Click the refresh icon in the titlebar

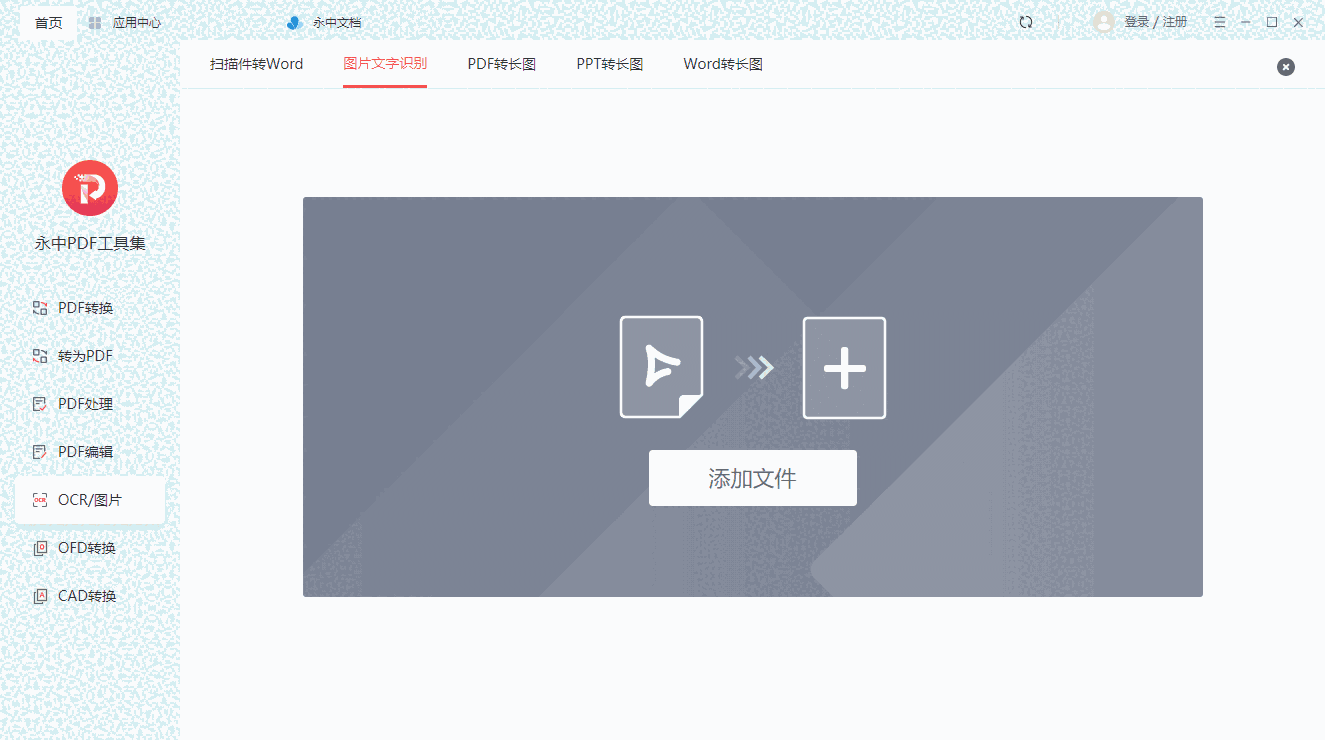pyautogui.click(x=1026, y=21)
